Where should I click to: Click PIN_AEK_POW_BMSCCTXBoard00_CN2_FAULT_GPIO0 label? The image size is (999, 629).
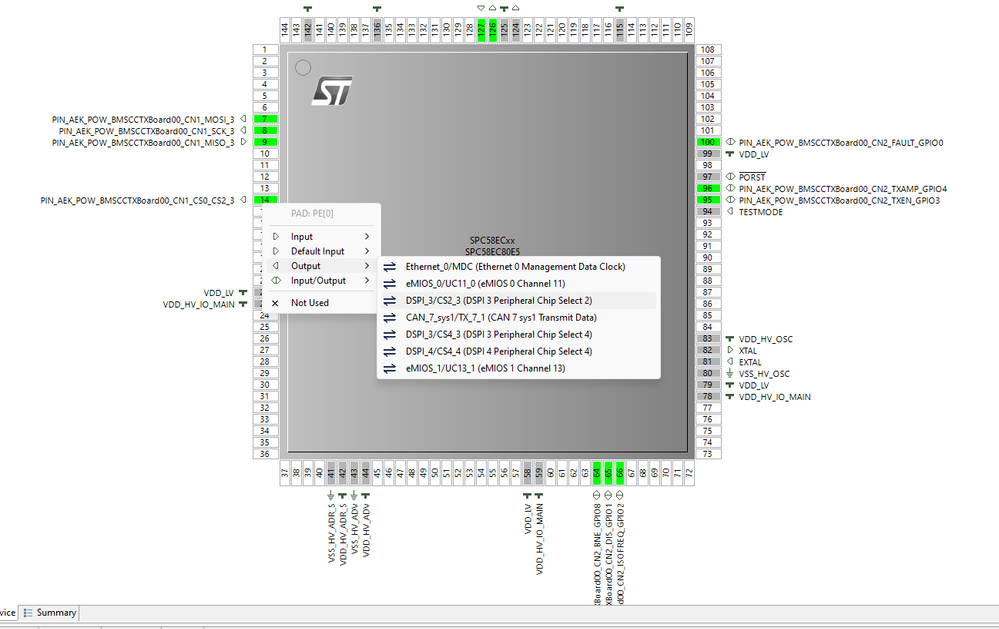(x=841, y=143)
